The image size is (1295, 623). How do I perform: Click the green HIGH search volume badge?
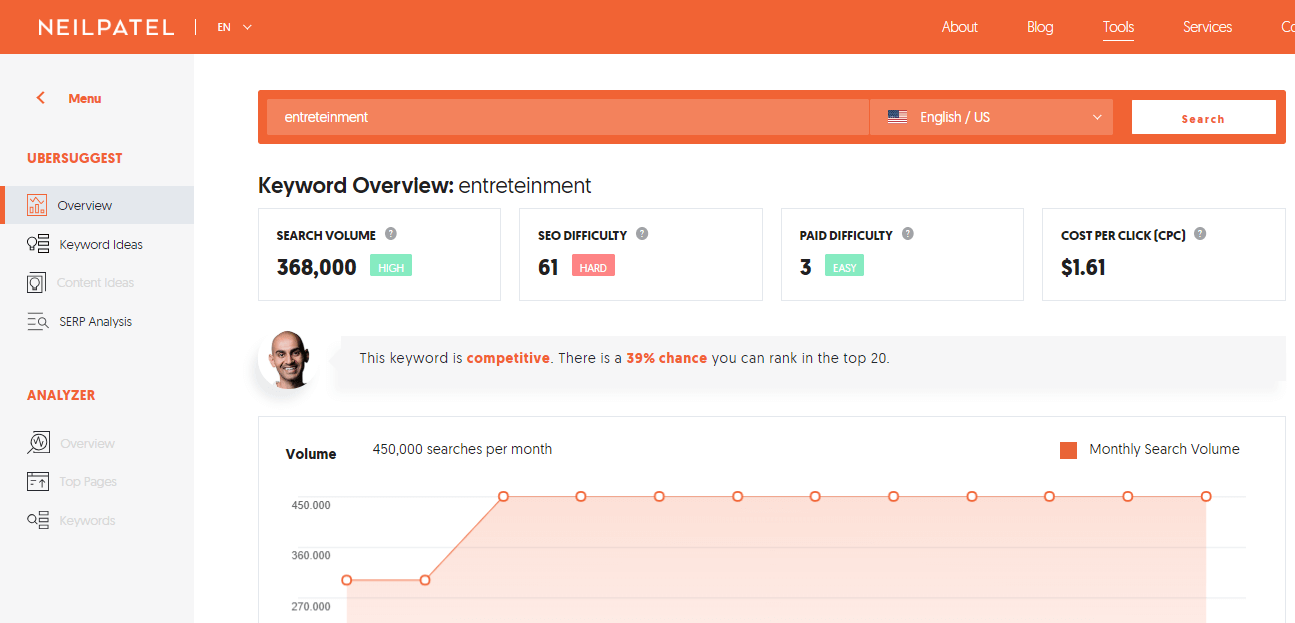coord(391,266)
